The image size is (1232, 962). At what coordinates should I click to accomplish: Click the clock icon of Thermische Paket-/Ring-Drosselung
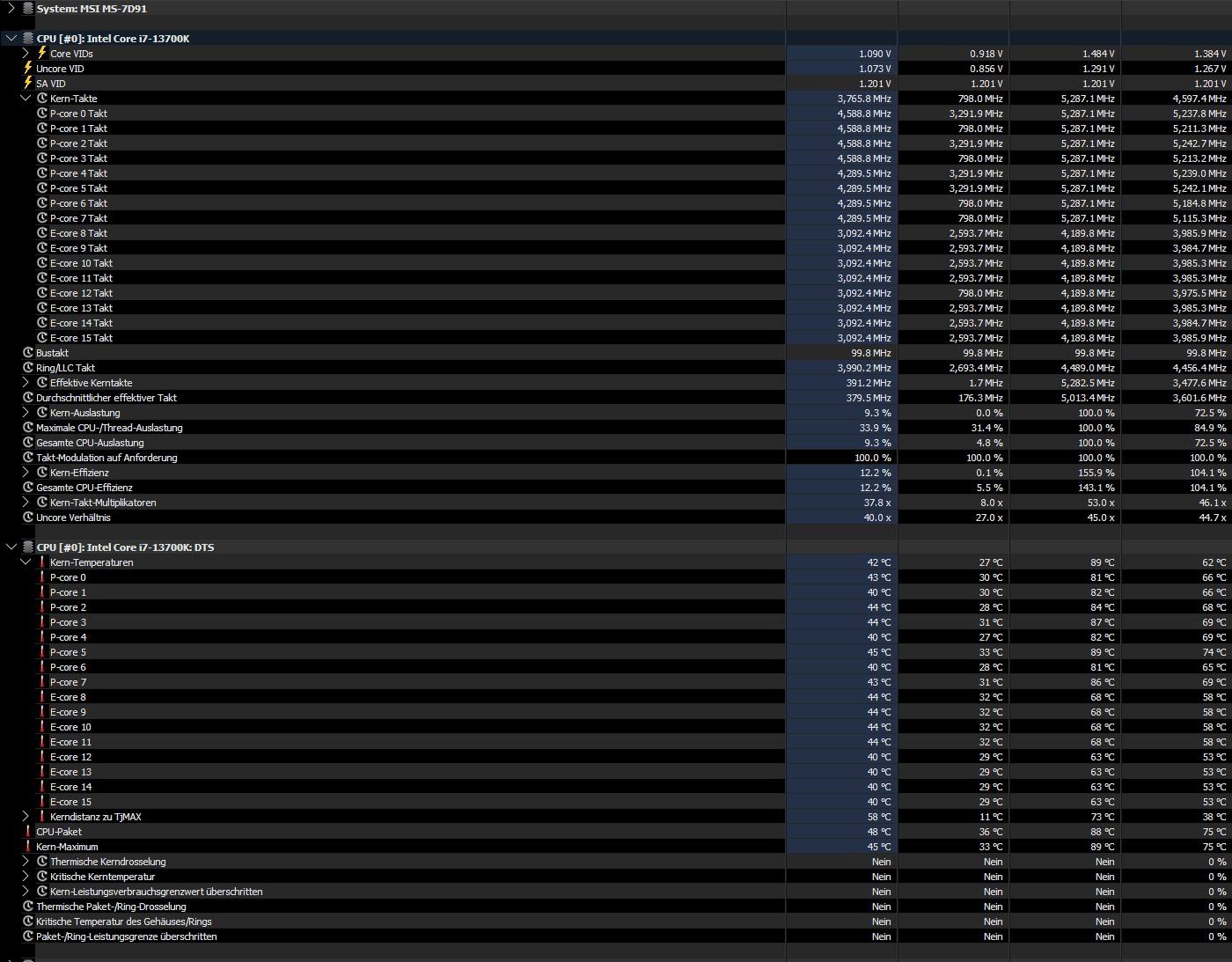click(x=28, y=907)
